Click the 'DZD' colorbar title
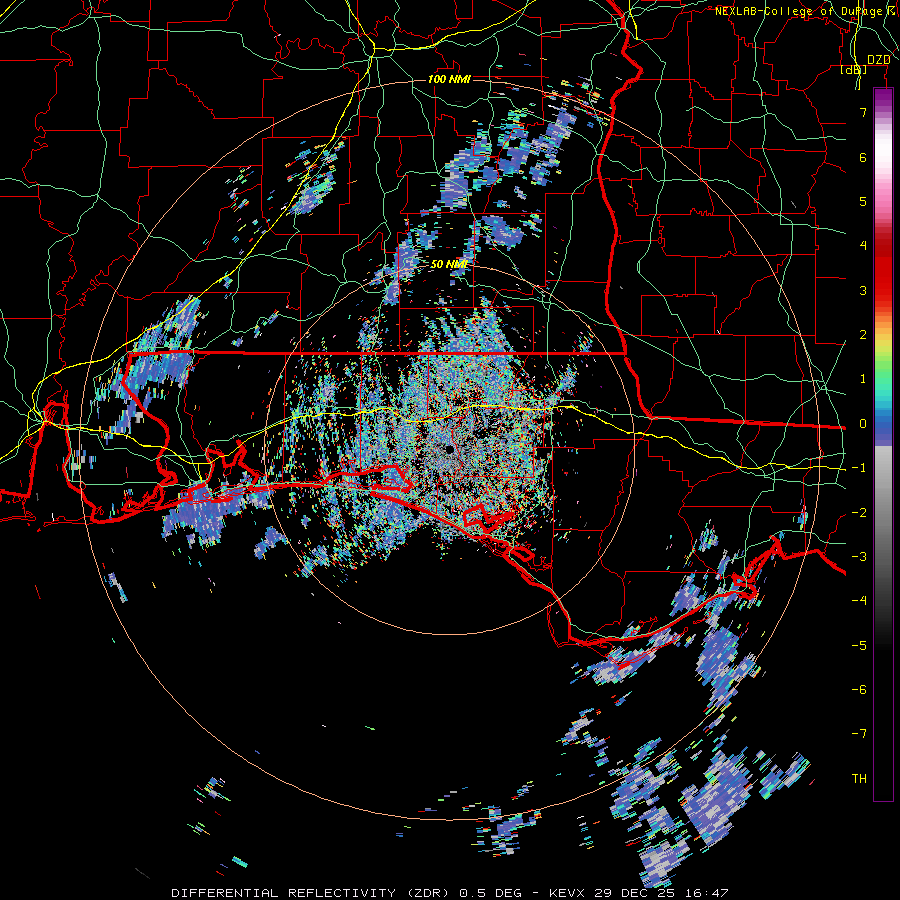The width and height of the screenshot is (900, 900). coord(878,60)
